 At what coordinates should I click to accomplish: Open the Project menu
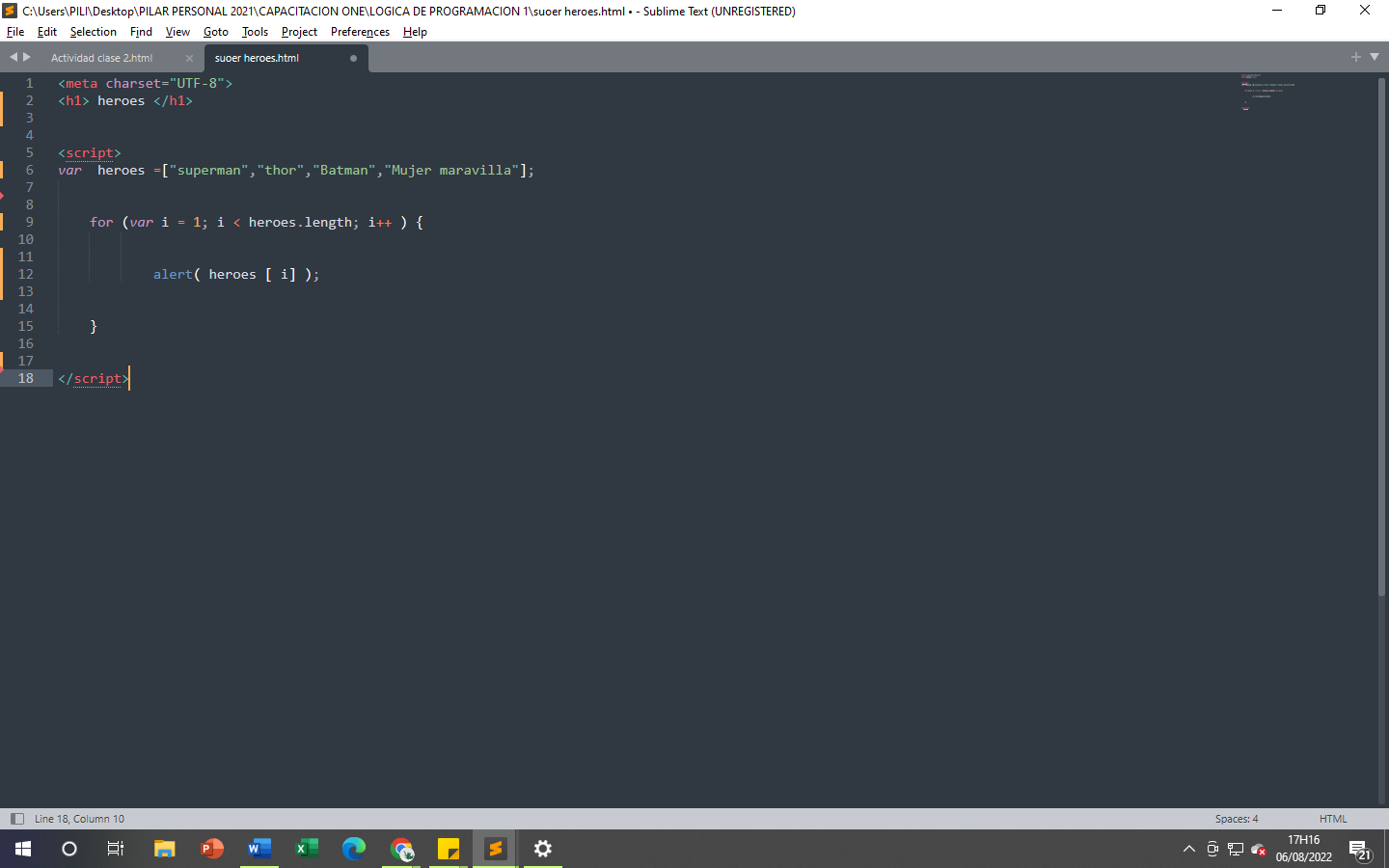click(299, 32)
